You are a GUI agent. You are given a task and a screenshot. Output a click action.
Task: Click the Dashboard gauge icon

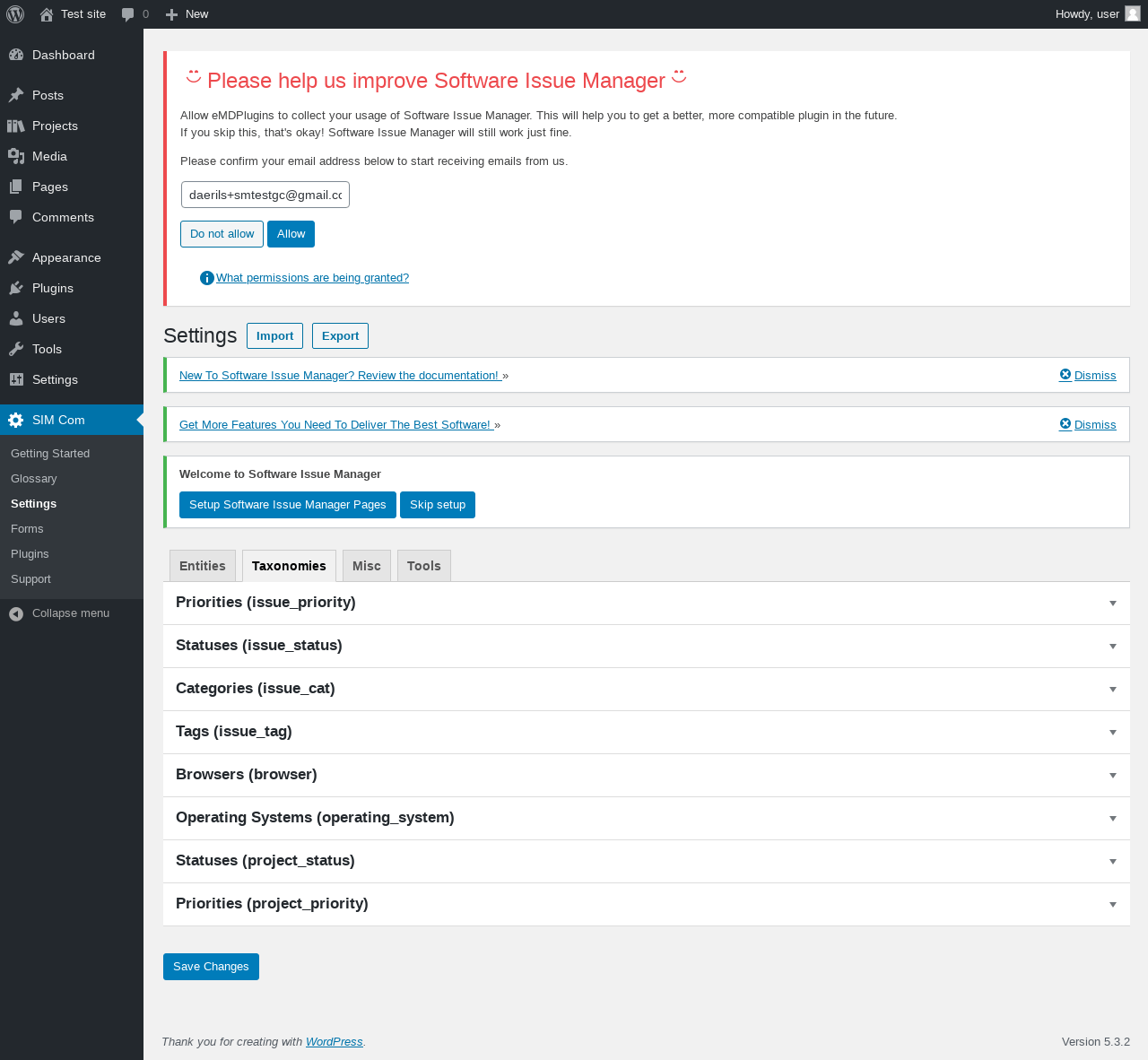pyautogui.click(x=16, y=55)
